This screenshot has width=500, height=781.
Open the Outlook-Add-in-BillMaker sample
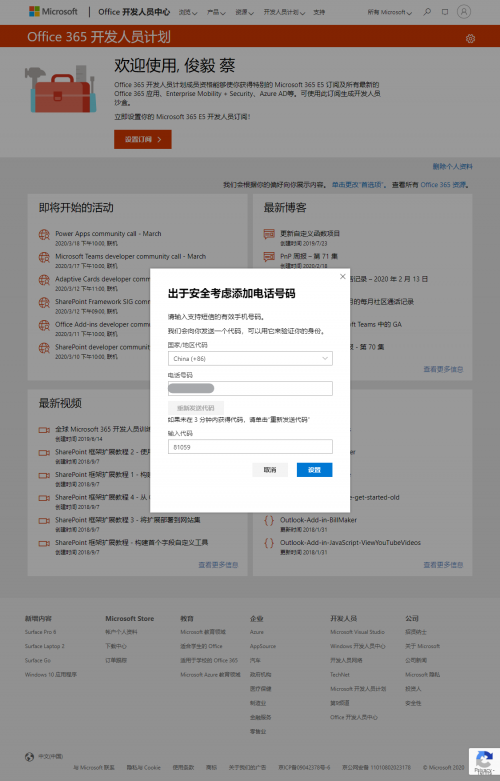point(318,520)
